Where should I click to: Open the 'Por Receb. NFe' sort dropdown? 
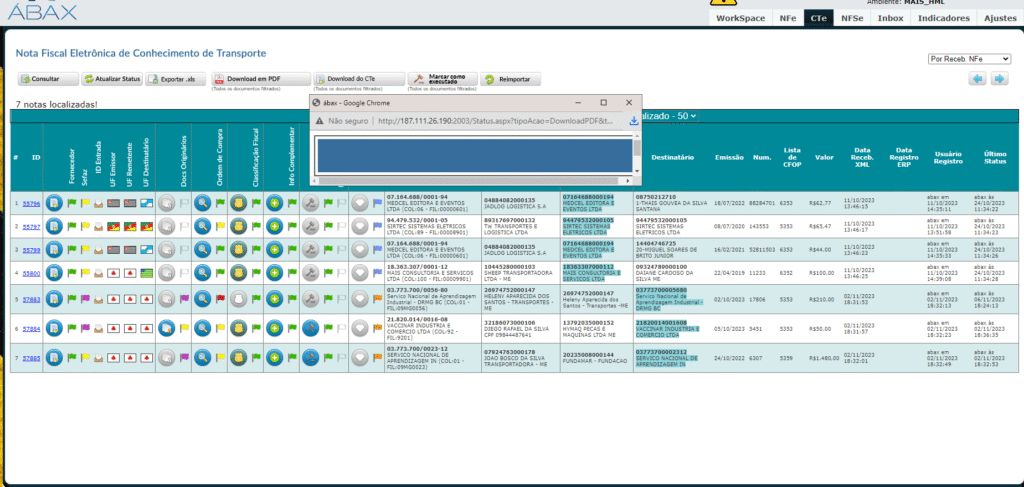click(x=970, y=59)
